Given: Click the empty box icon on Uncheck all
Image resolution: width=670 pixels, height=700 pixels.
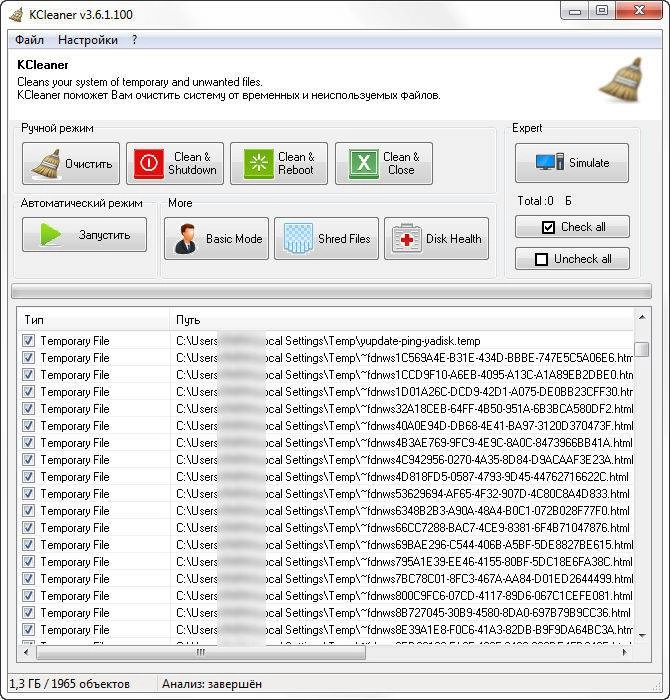Looking at the screenshot, I should click(541, 259).
